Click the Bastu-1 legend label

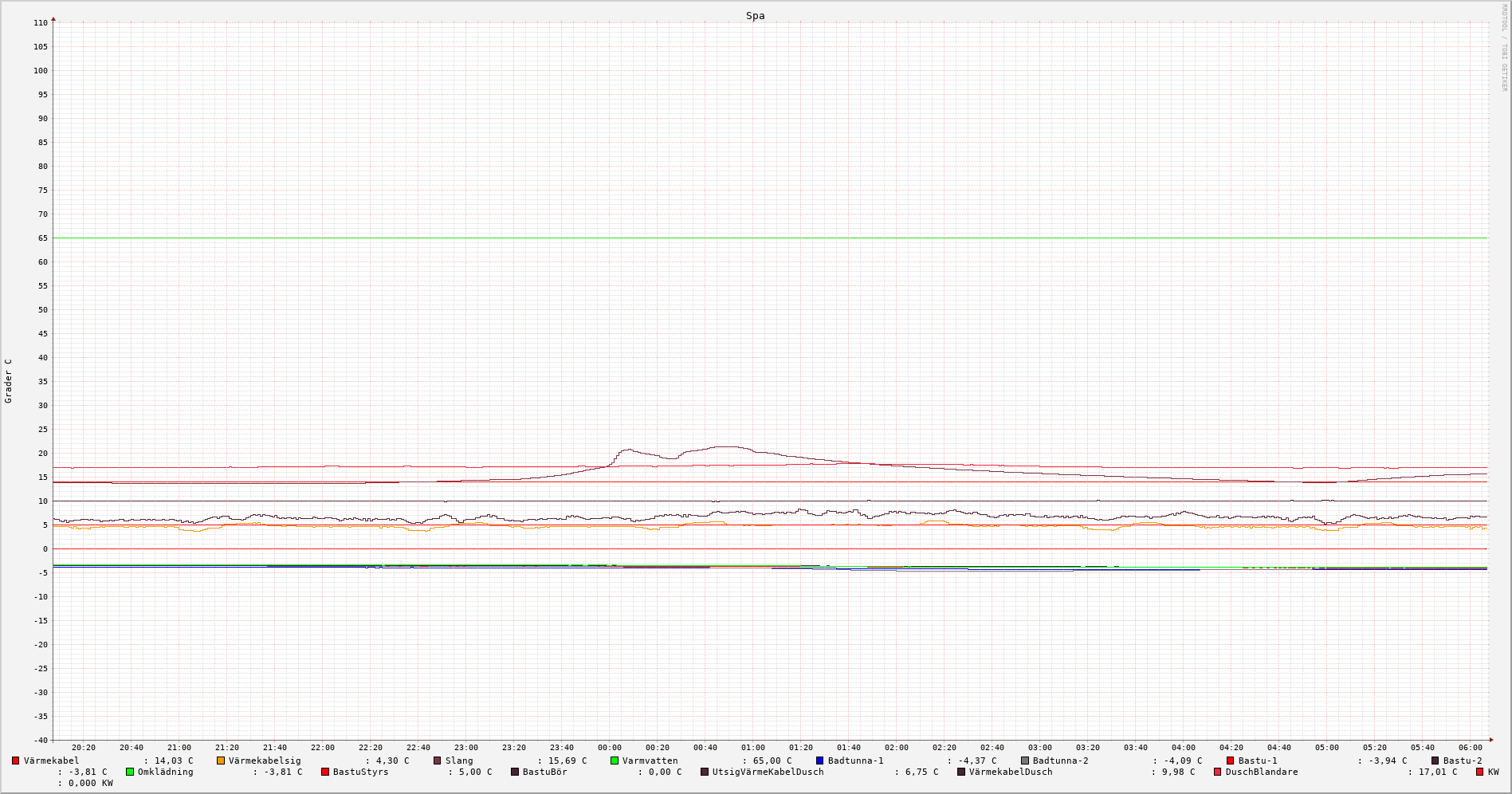click(1257, 761)
